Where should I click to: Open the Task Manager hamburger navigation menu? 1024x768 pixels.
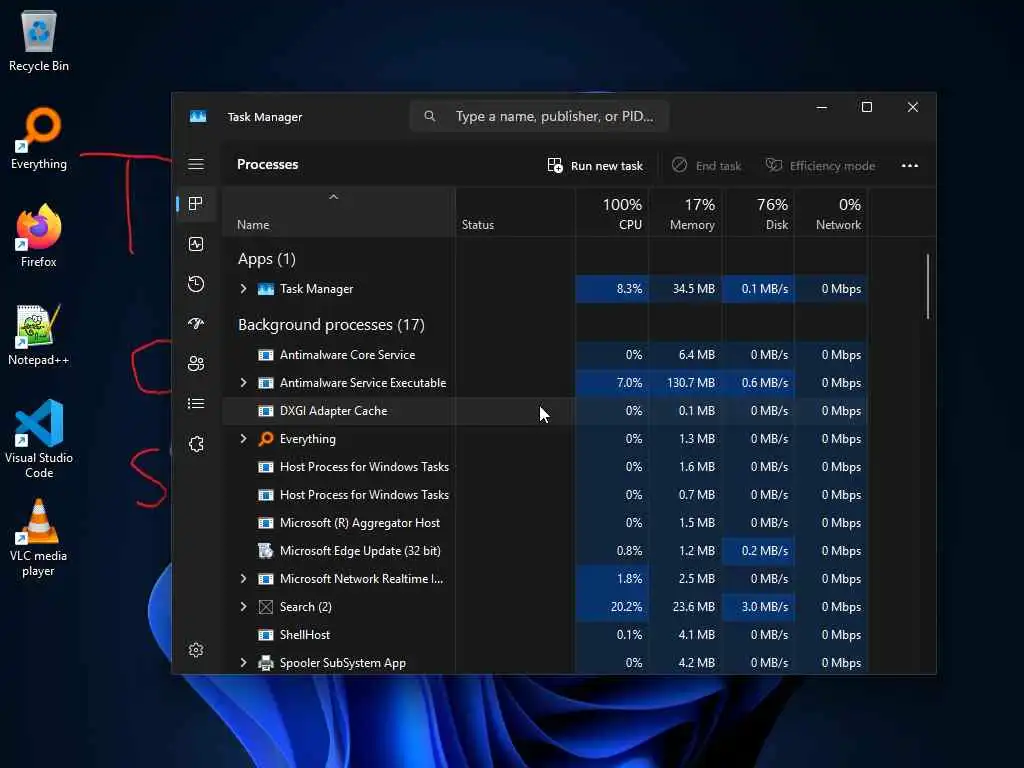196,165
